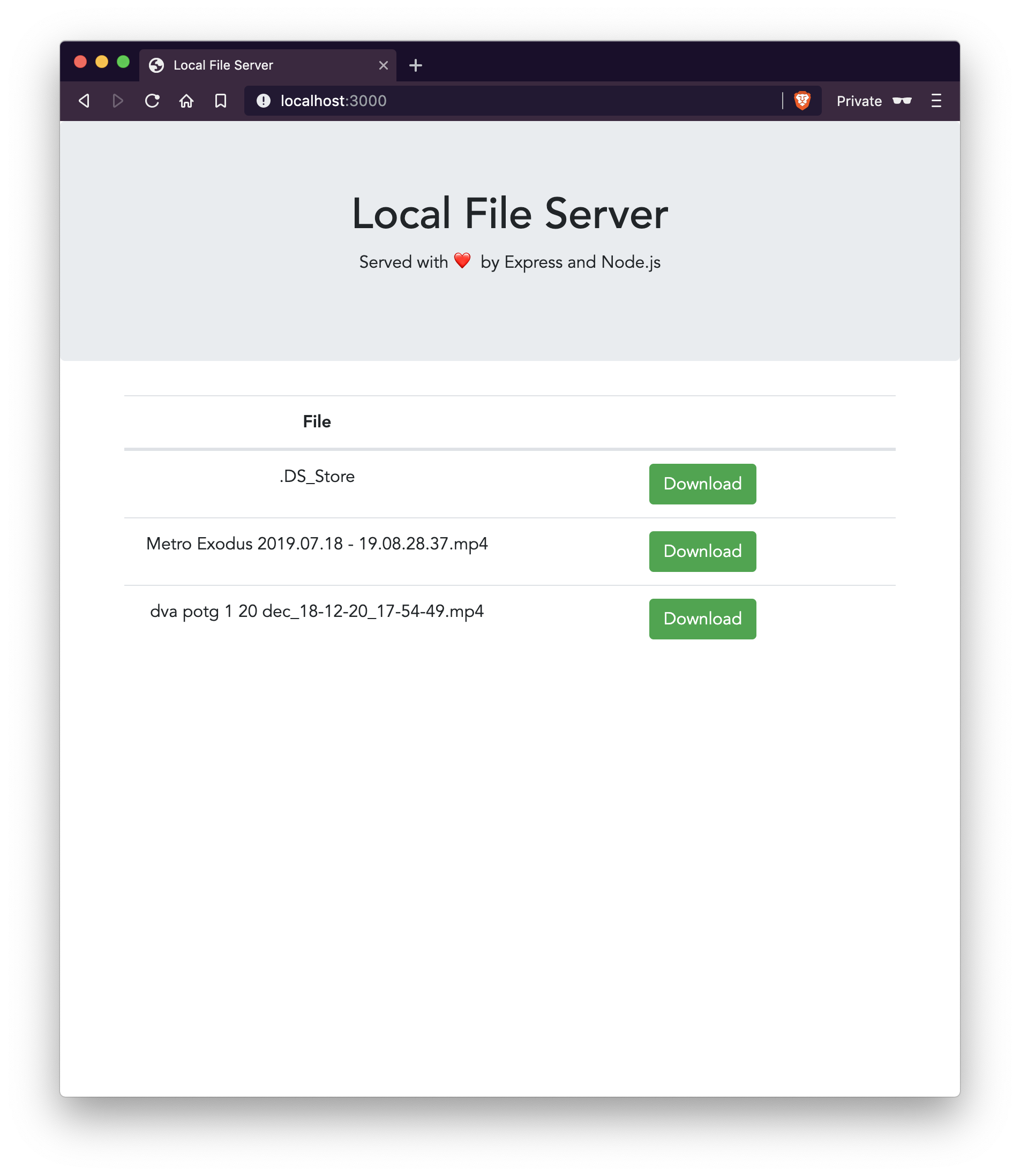
Task: Bookmark this page with the bookmark icon
Action: click(220, 101)
